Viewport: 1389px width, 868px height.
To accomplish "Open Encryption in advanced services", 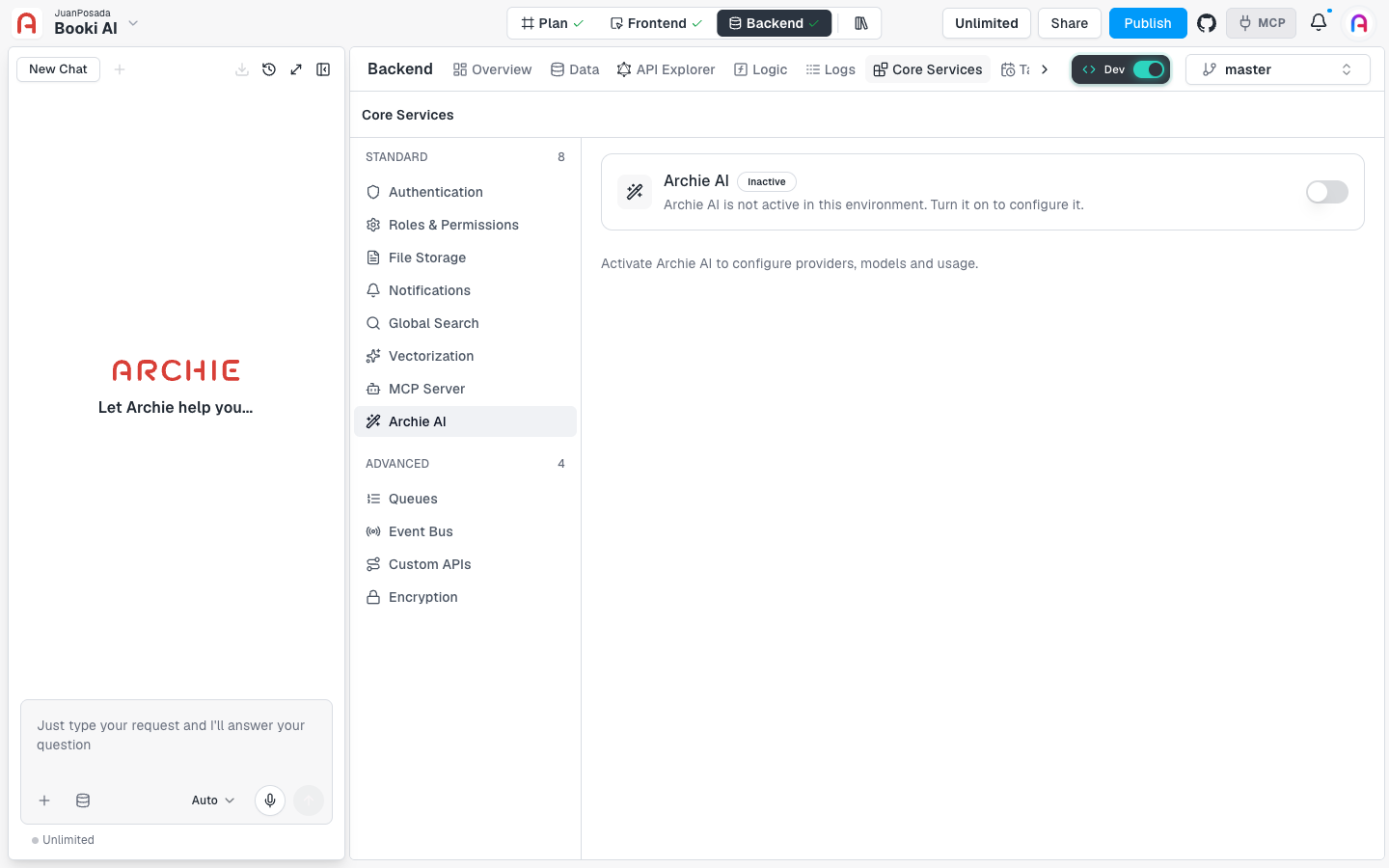I will 465,597.
